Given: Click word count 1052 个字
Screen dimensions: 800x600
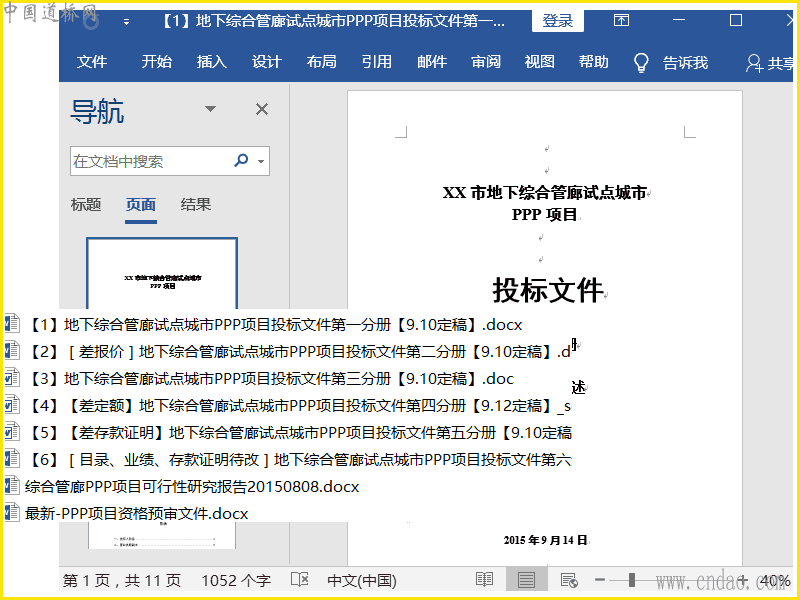Looking at the screenshot, I should click(236, 581).
